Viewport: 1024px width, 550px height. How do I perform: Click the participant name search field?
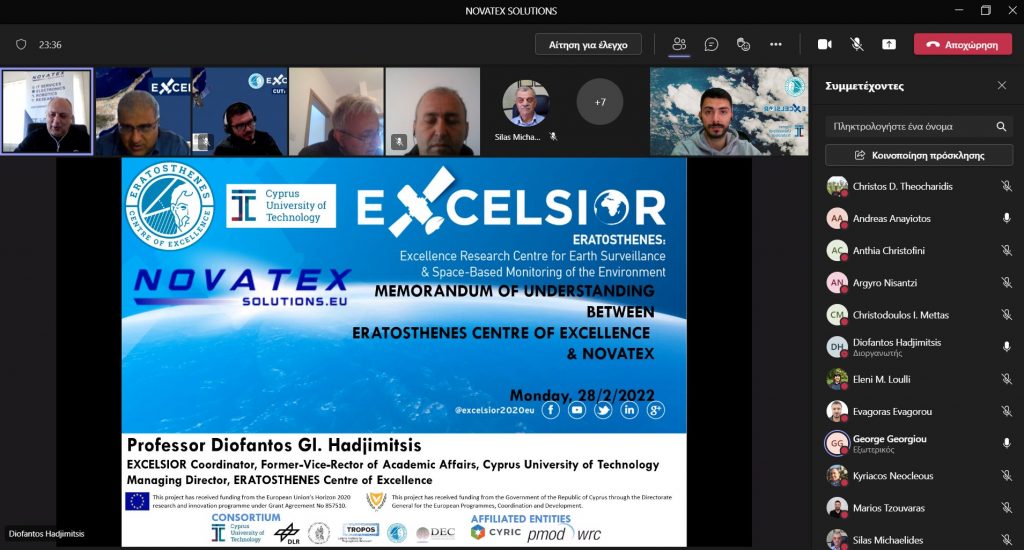point(919,126)
